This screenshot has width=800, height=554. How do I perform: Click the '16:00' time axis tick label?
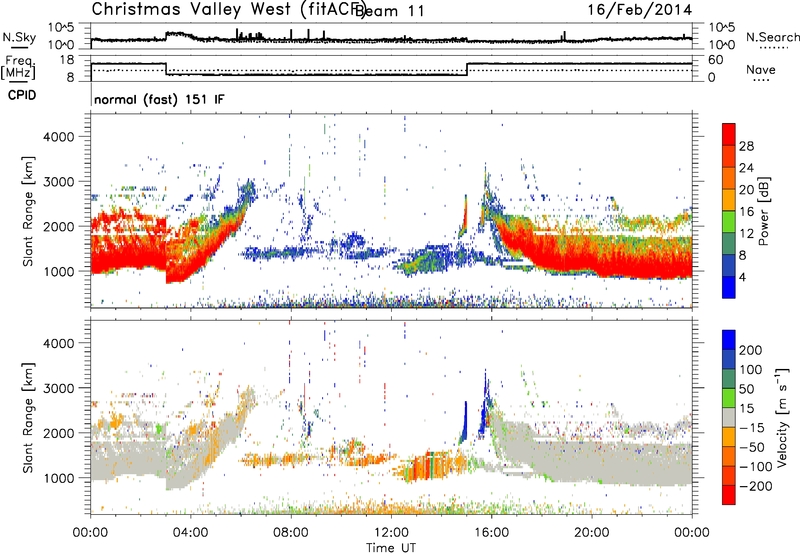click(x=491, y=533)
